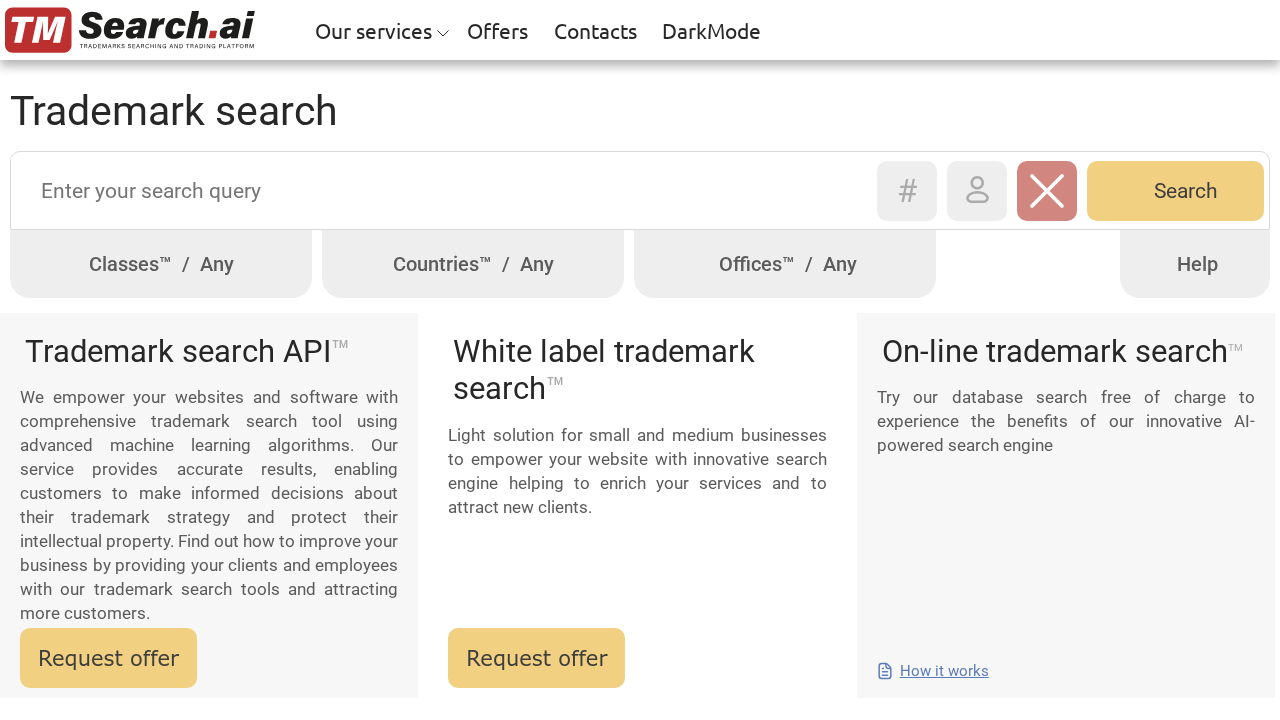Screen dimensions: 1280x720
Task: Toggle DarkMode in the top navigation
Action: coord(710,29)
